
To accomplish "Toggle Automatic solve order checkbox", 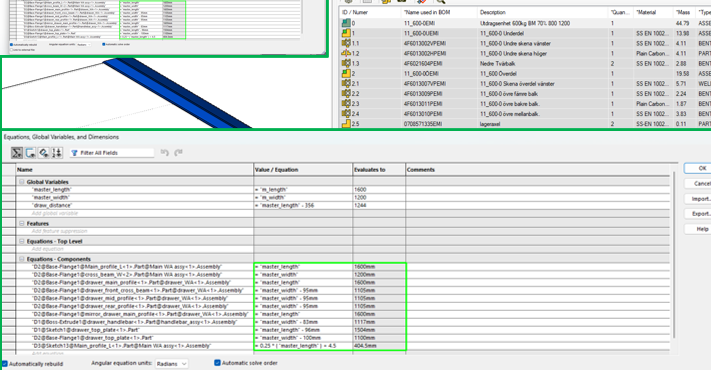I will (217, 363).
